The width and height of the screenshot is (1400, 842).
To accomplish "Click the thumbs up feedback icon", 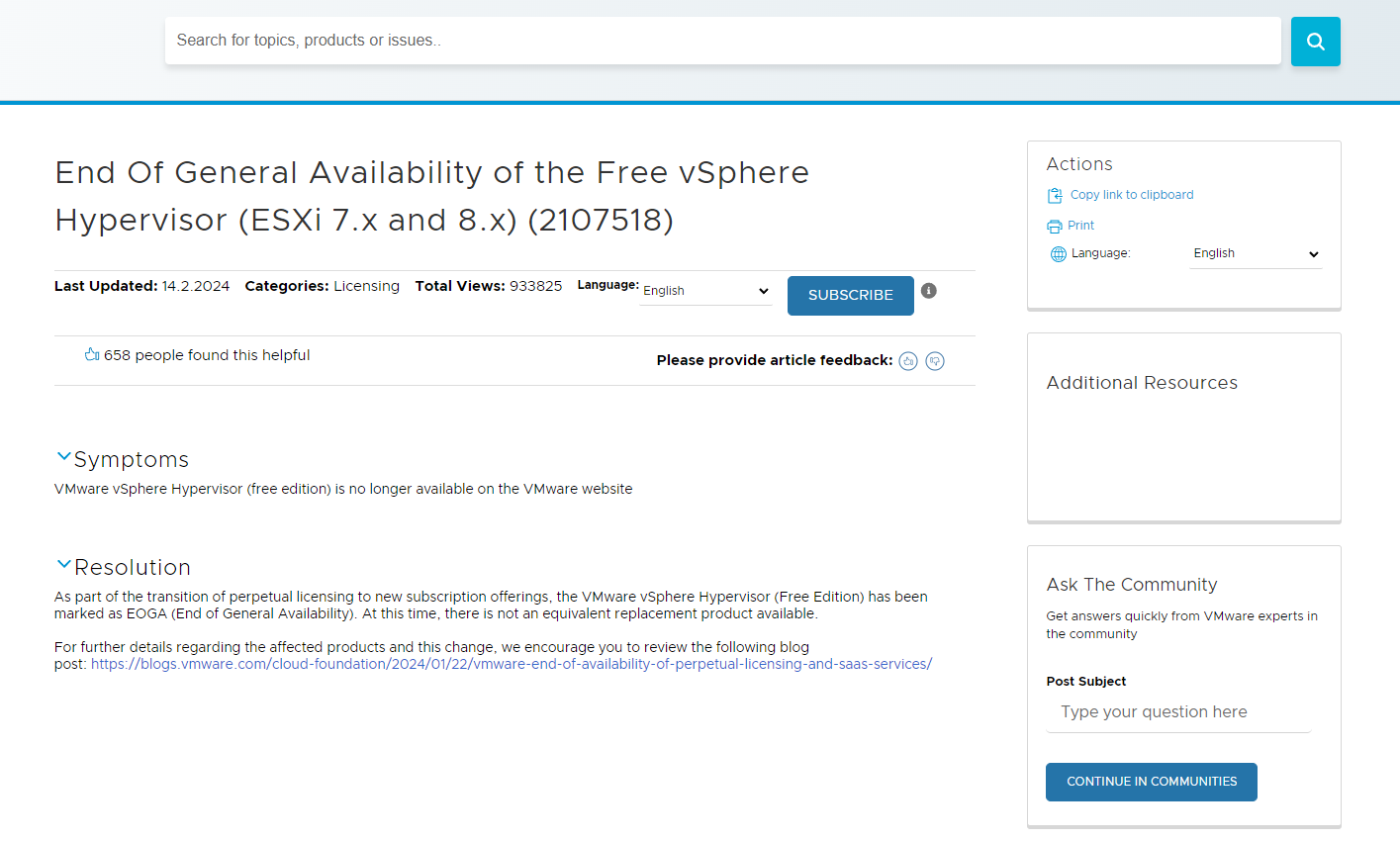I will 908,361.
